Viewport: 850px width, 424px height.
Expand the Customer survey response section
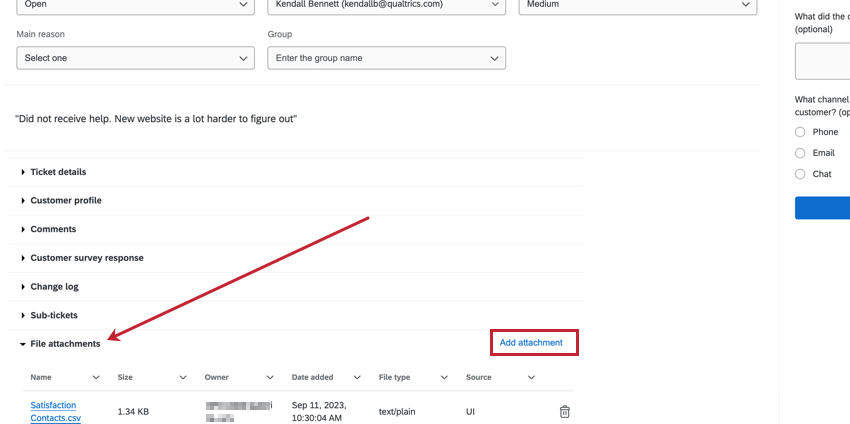pyautogui.click(x=82, y=258)
